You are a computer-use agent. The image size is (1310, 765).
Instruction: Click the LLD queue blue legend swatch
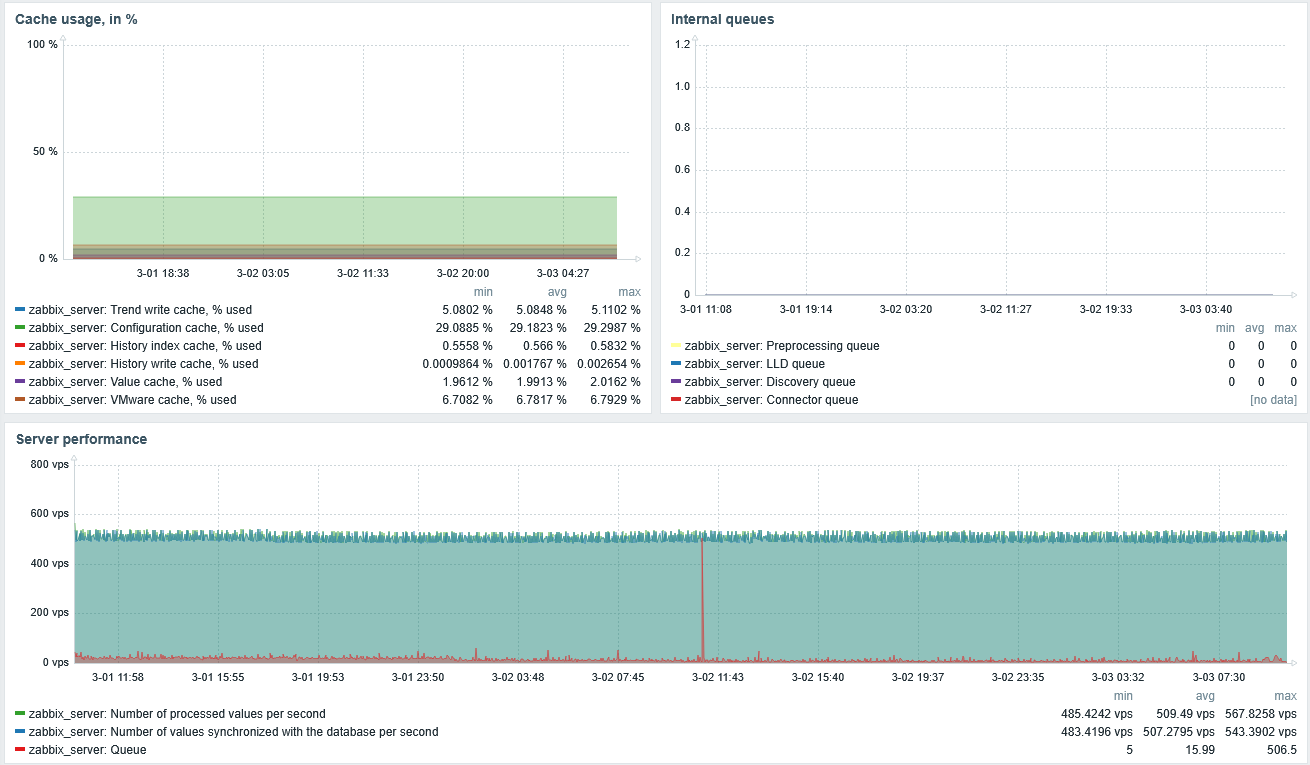click(676, 364)
